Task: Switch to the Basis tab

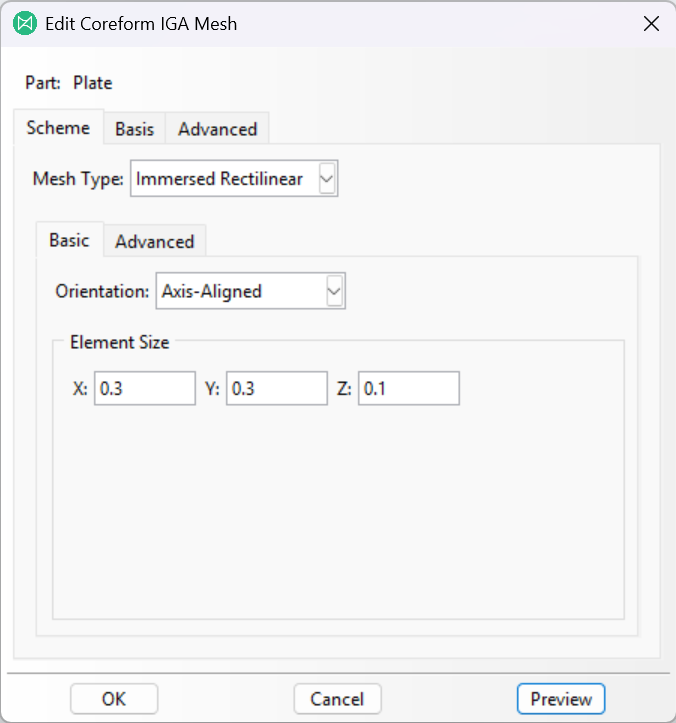Action: [x=135, y=129]
